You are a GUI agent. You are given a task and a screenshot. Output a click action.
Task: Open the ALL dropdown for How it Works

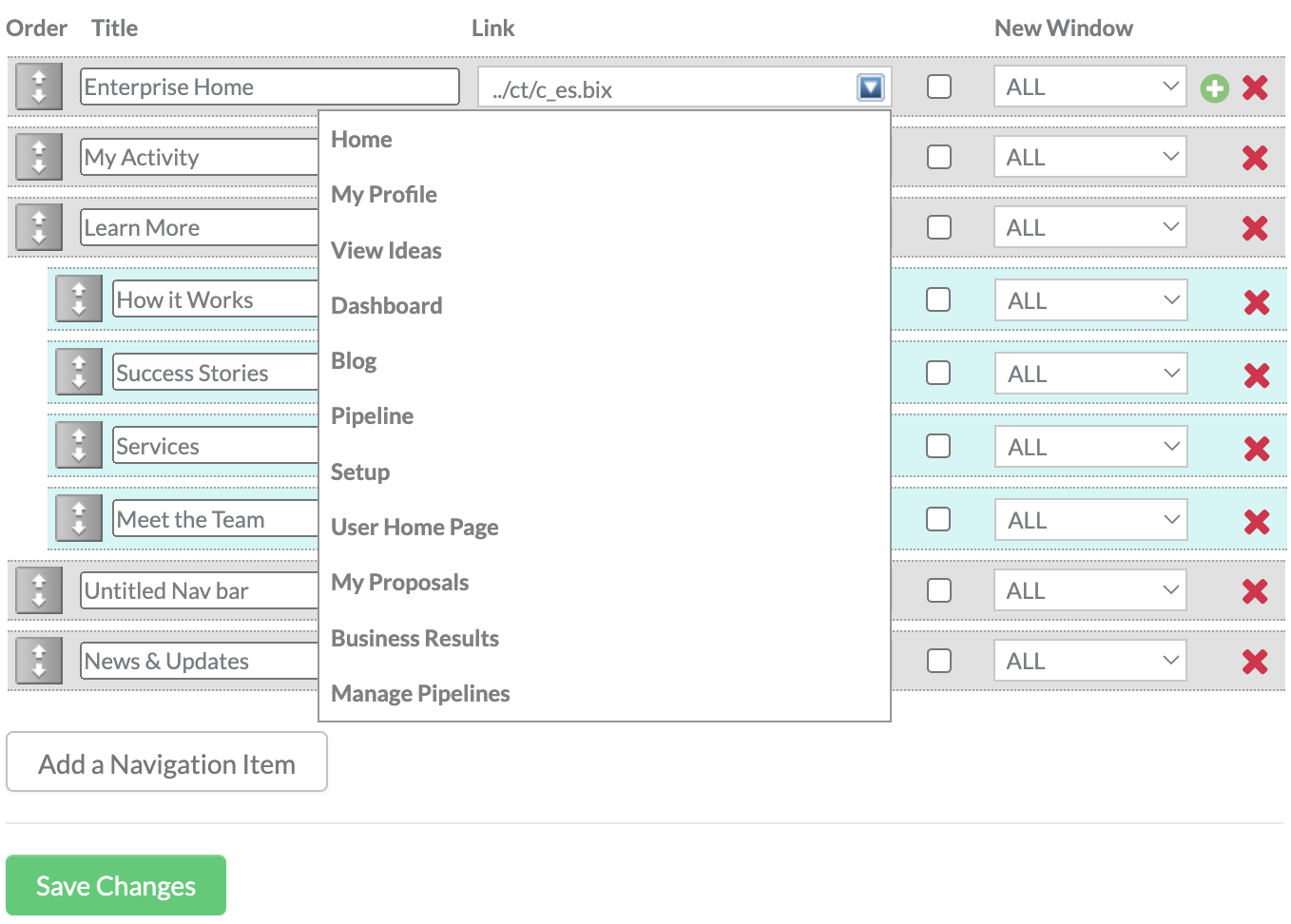[x=1091, y=300]
